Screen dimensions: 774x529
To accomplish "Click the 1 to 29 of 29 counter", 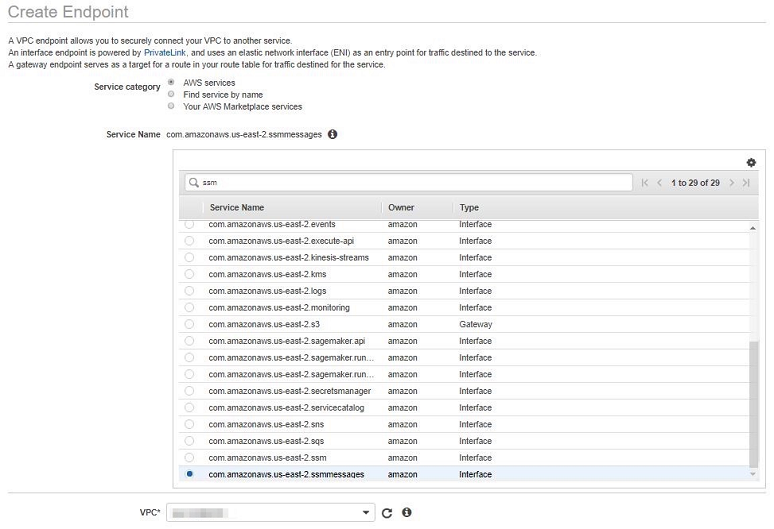I will click(x=695, y=183).
